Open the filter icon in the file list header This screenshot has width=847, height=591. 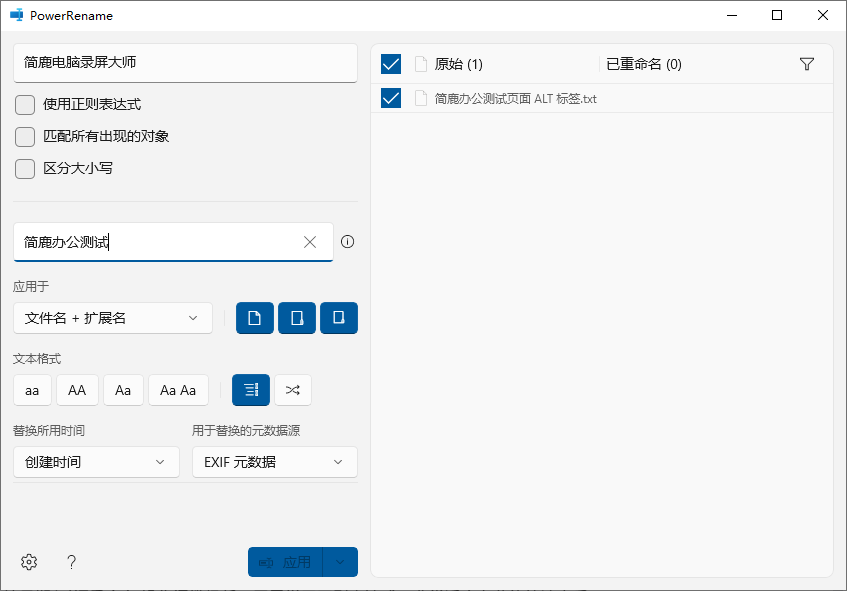pyautogui.click(x=807, y=63)
